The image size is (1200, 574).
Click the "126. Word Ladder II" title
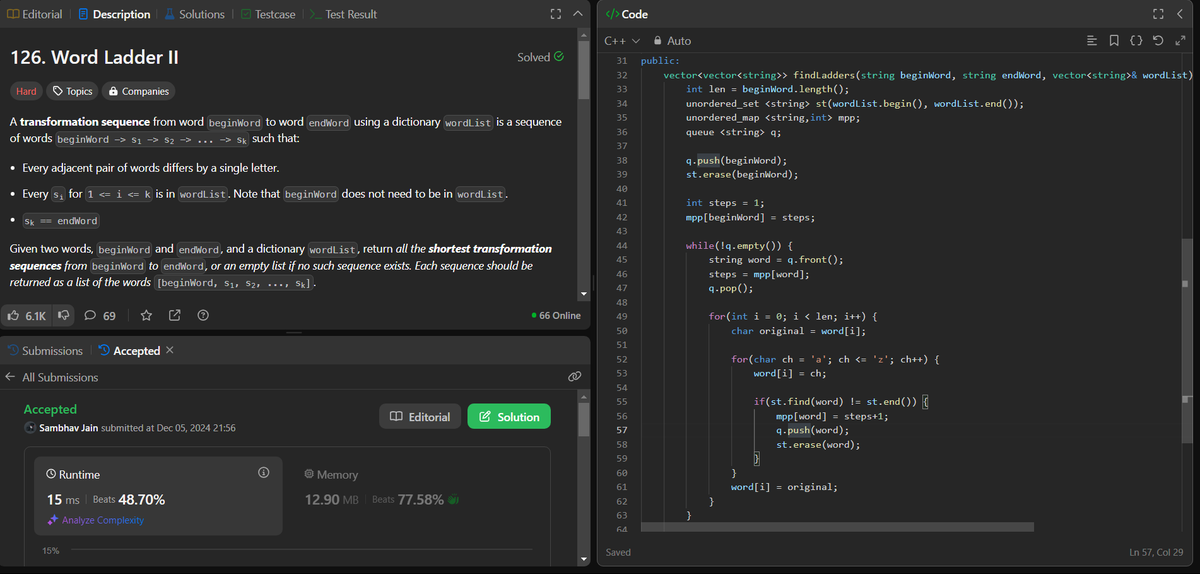[x=94, y=56]
